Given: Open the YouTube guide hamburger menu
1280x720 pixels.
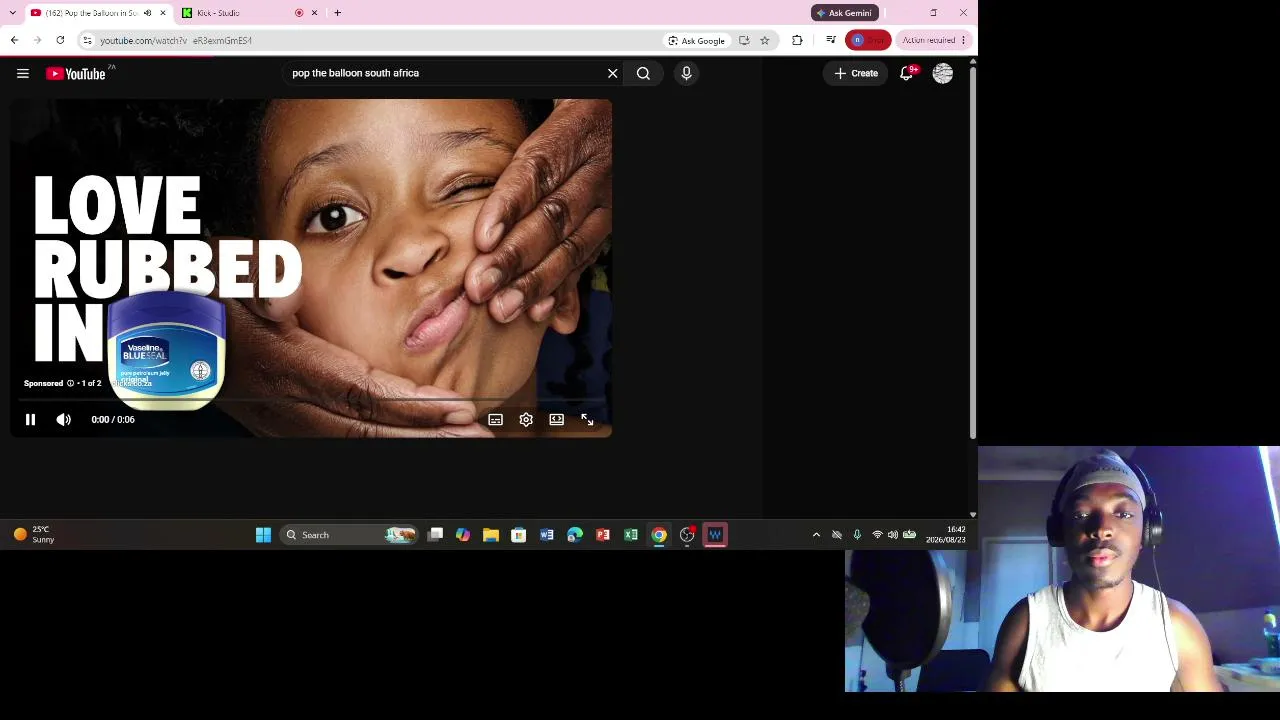Looking at the screenshot, I should 22,73.
